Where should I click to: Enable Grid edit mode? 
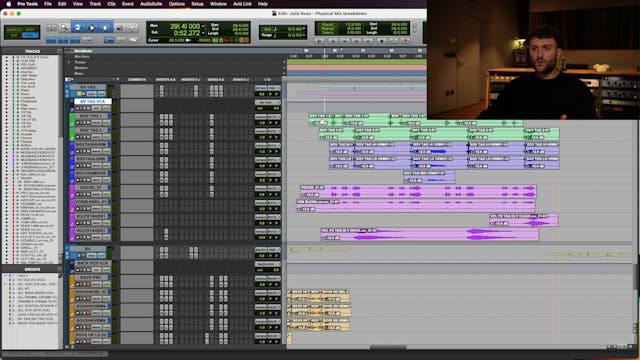(x=31, y=36)
